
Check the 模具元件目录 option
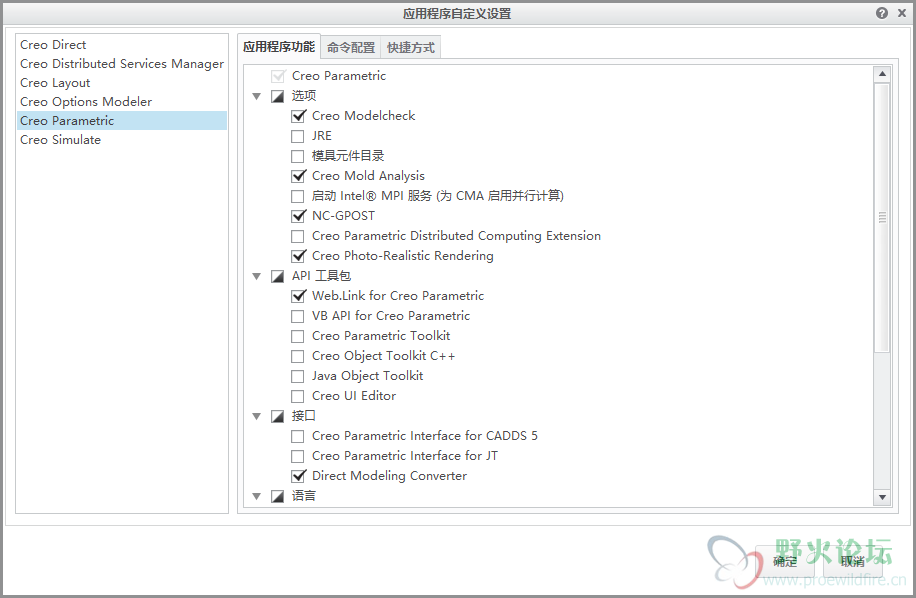(x=298, y=156)
